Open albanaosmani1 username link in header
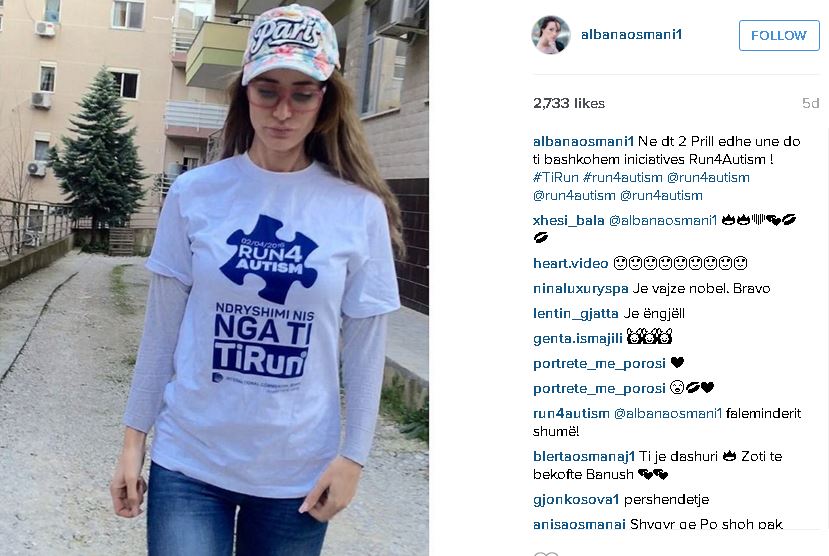 [x=631, y=35]
